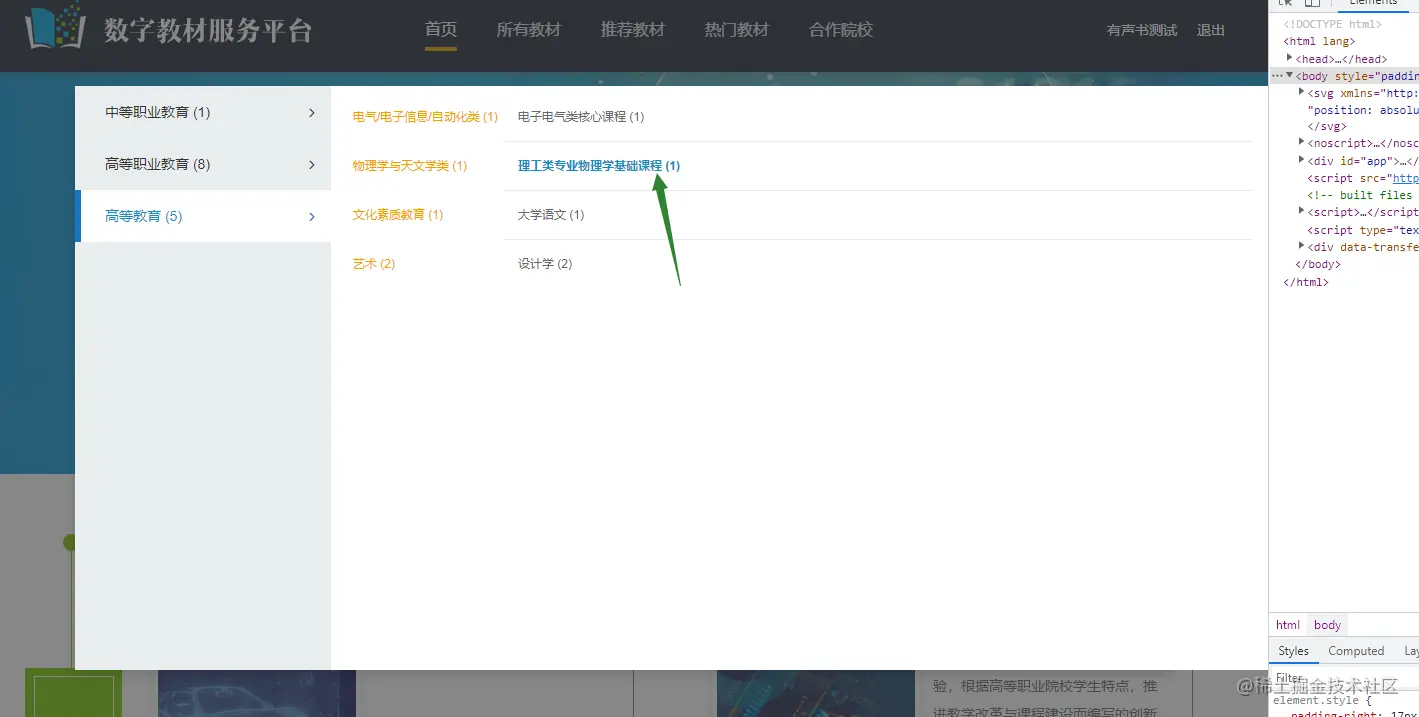The width and height of the screenshot is (1419, 717).
Task: Go to 所有教材 in the top navigation
Action: [529, 30]
